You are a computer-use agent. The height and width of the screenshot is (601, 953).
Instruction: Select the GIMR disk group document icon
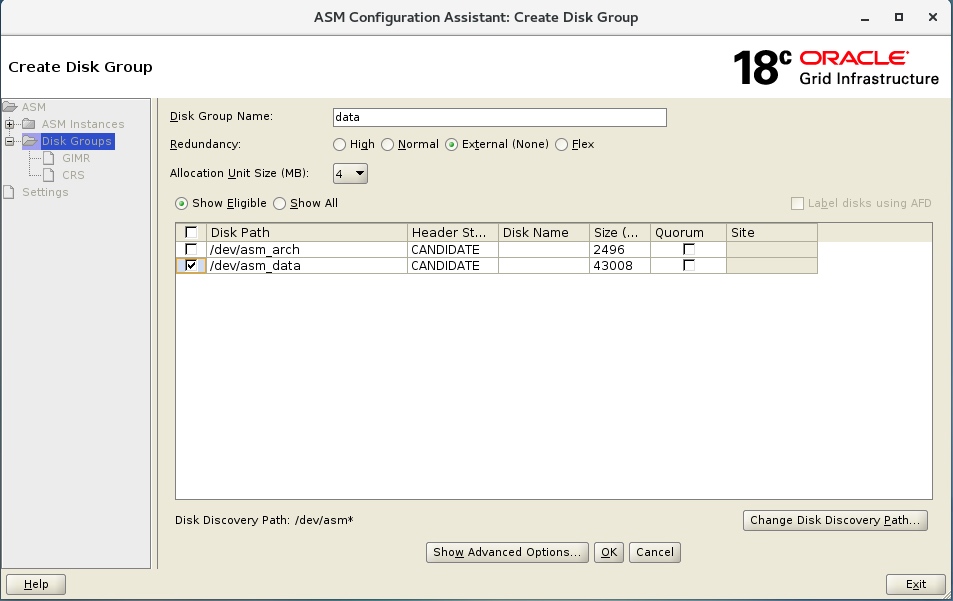pos(49,158)
